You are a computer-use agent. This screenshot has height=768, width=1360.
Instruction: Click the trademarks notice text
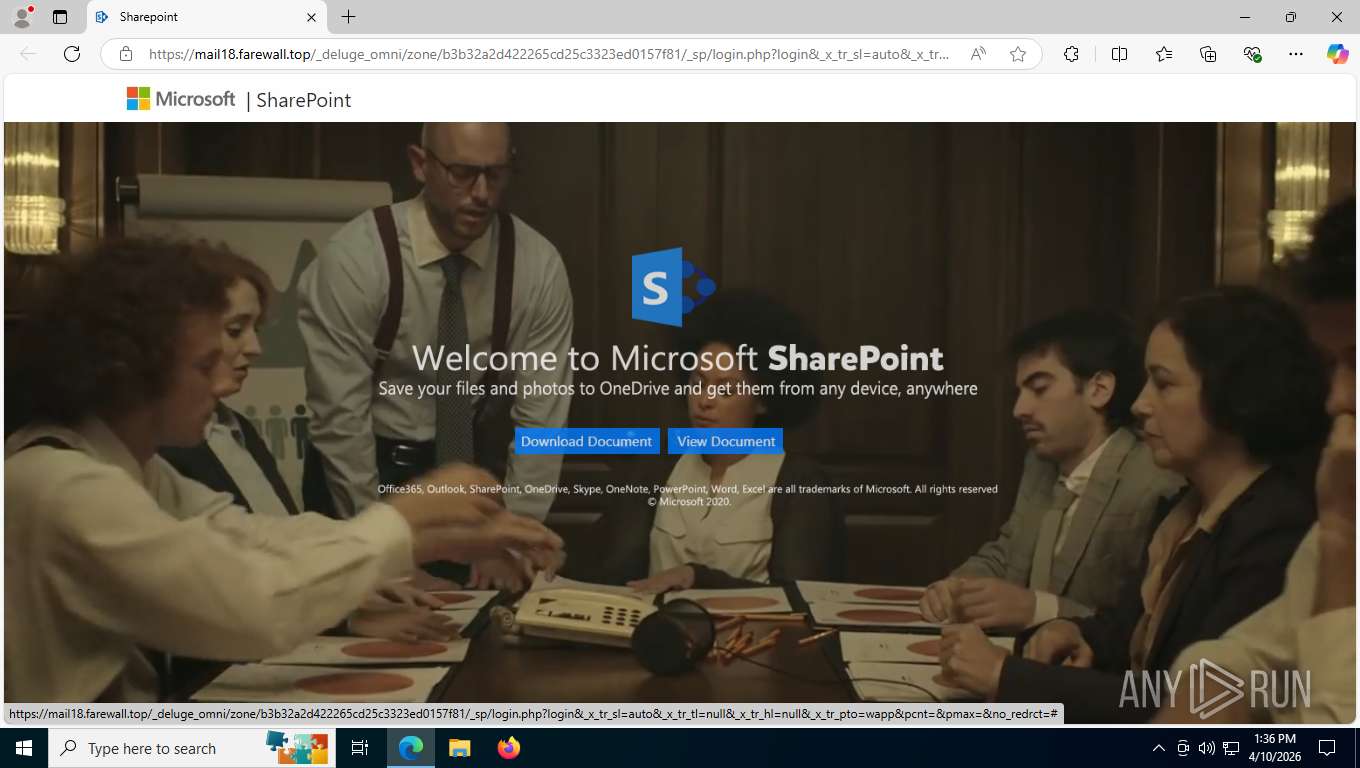coord(687,489)
